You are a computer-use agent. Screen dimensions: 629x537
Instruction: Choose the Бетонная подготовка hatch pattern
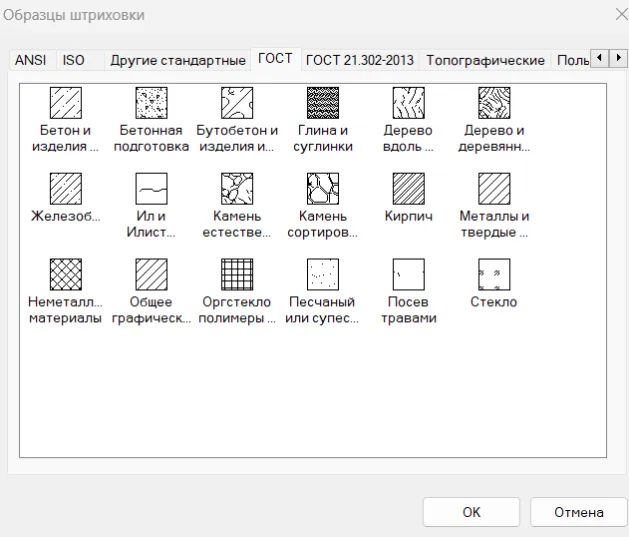pyautogui.click(x=152, y=103)
